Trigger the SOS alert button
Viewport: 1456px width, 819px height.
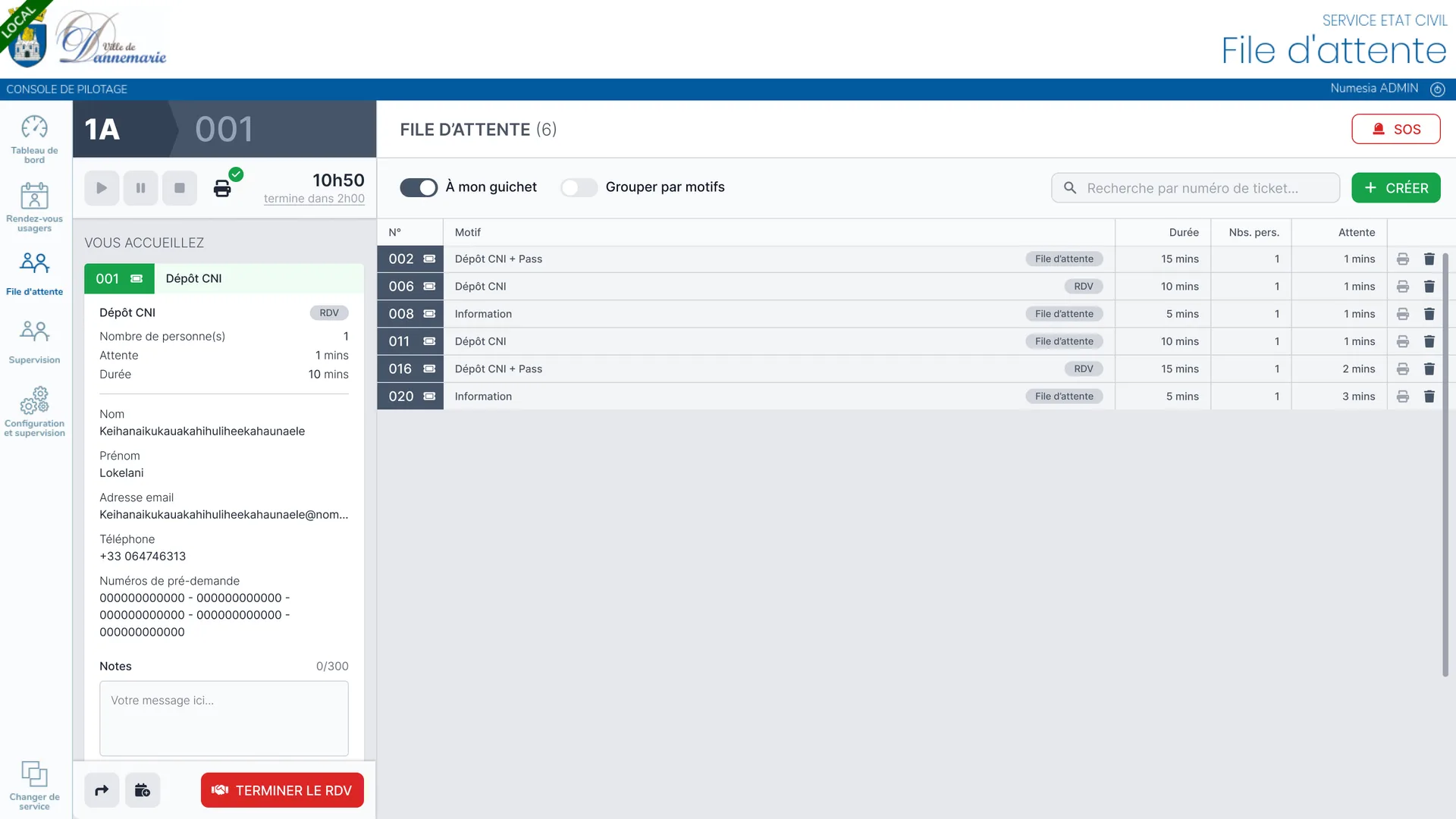tap(1396, 129)
